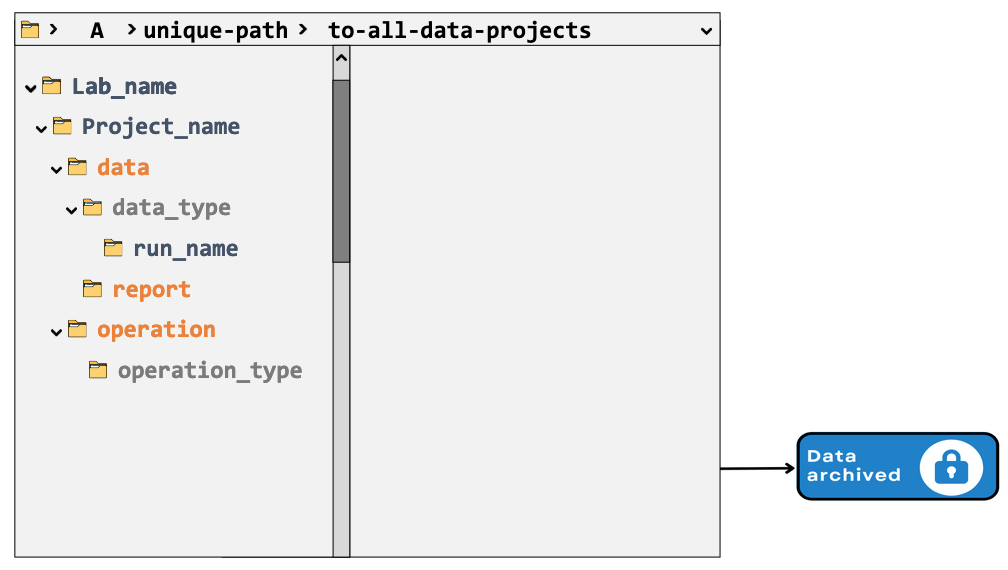This screenshot has height=570, width=1008.
Task: Collapse the operation folder chevron
Action: click(56, 332)
